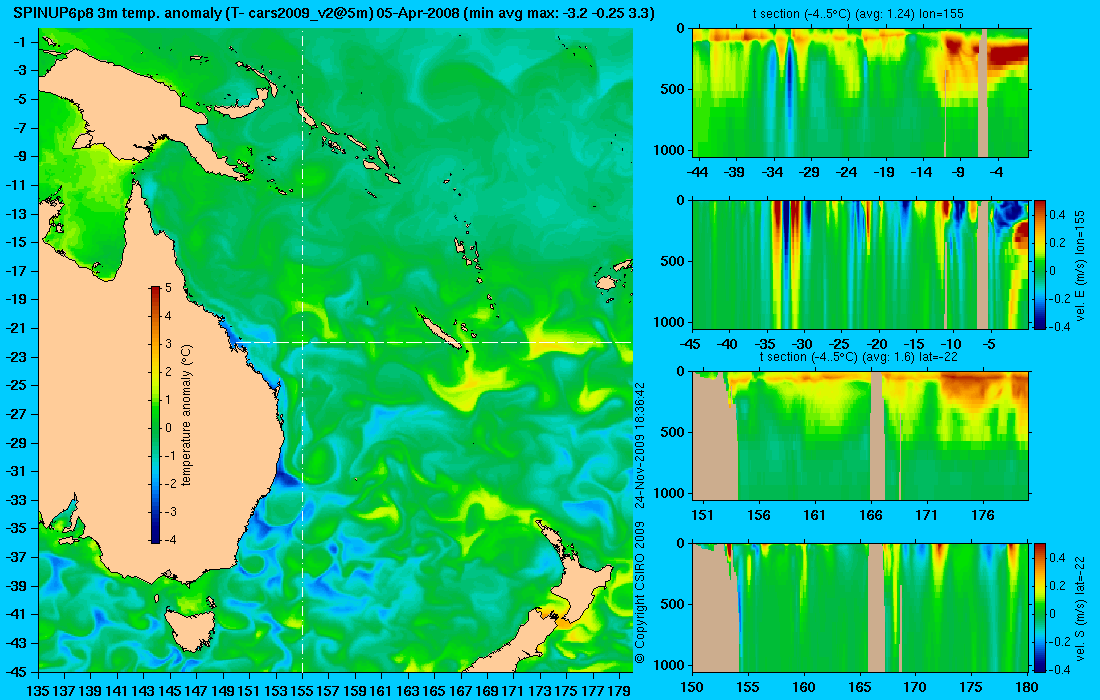Click the 'vel. E (m/s) lon=155' label

pyautogui.click(x=1080, y=264)
